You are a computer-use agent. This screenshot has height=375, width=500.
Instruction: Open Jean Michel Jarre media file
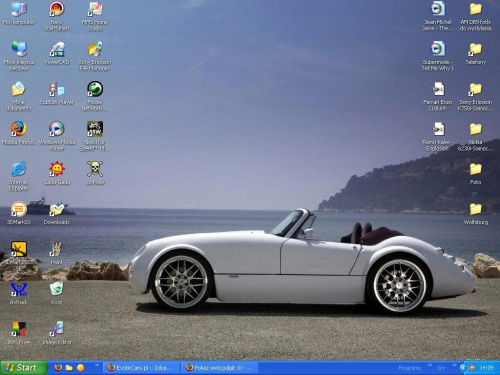[437, 9]
